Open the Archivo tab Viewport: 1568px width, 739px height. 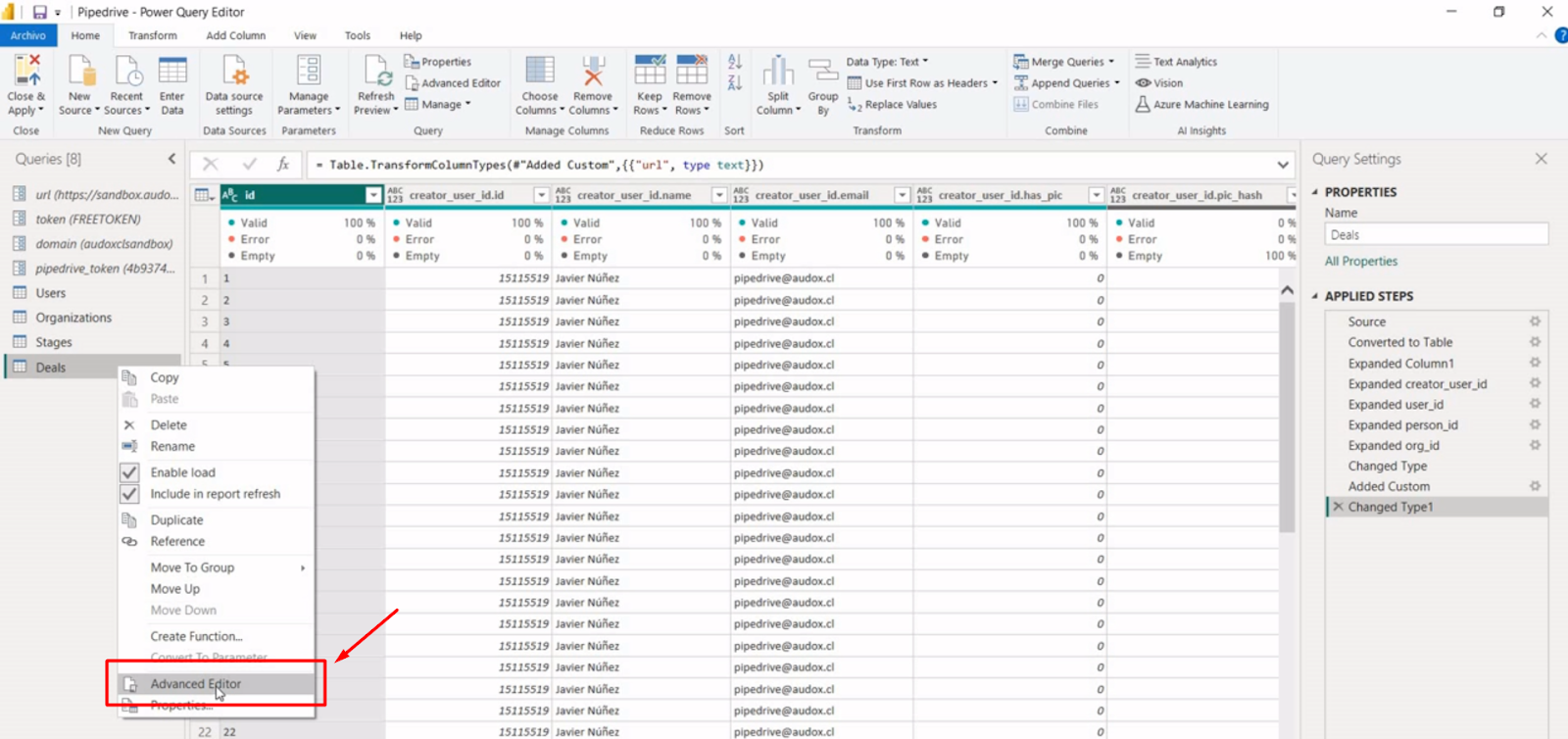pyautogui.click(x=28, y=35)
